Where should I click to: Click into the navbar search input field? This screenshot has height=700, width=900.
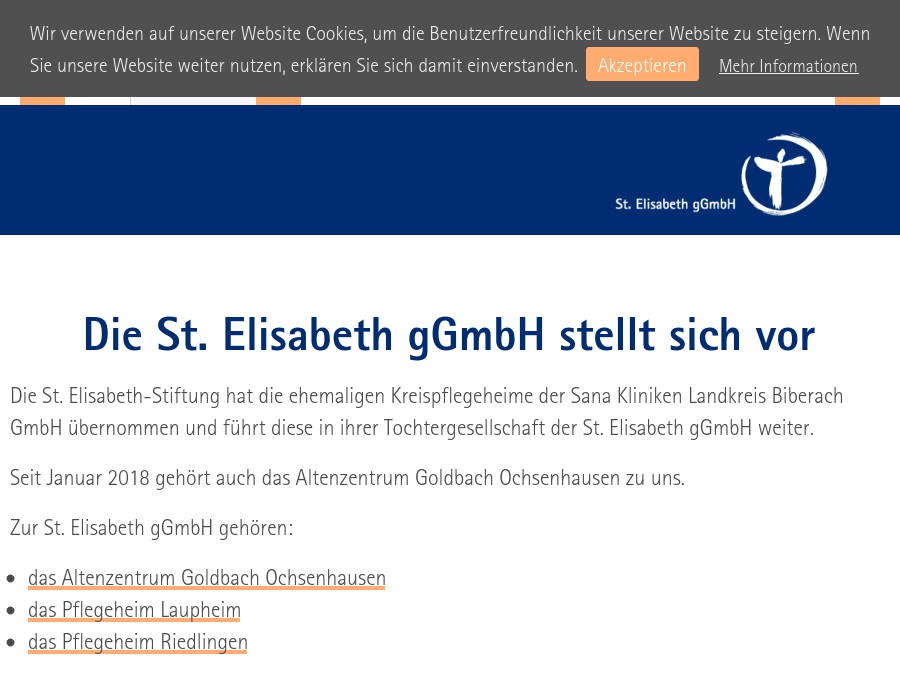pyautogui.click(x=192, y=96)
